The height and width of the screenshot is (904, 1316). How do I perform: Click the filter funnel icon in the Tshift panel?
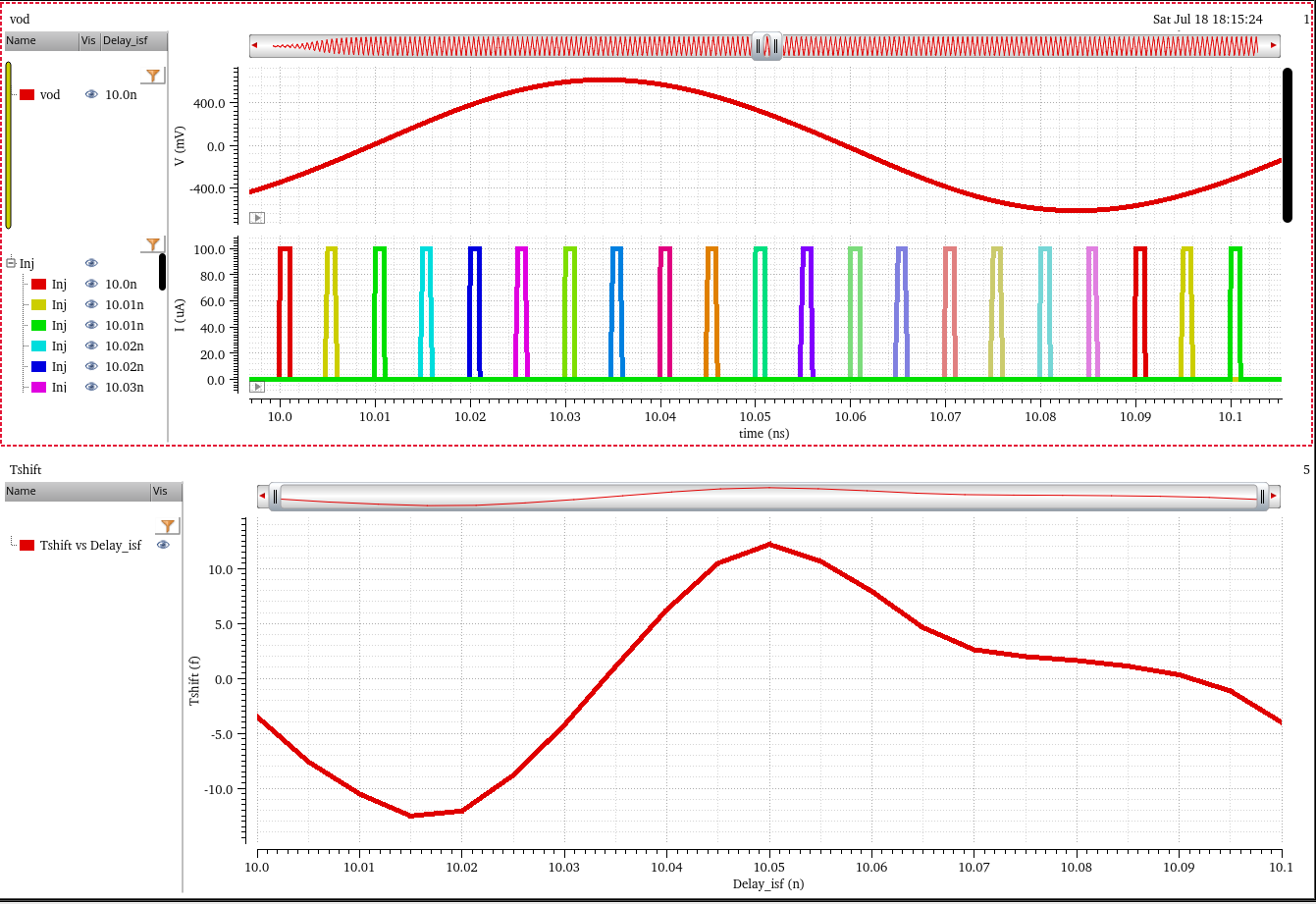point(169,526)
